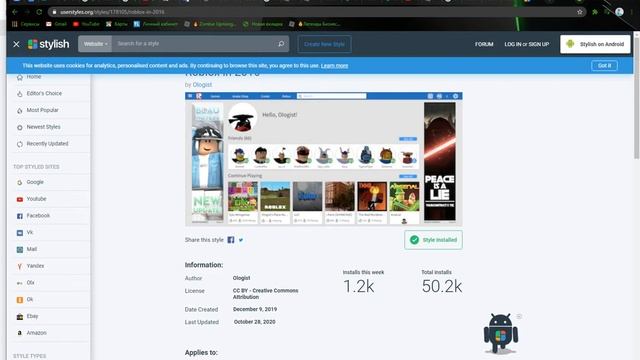This screenshot has height=360, width=640.
Task: Click the Stylish logo
Action: click(x=48, y=44)
